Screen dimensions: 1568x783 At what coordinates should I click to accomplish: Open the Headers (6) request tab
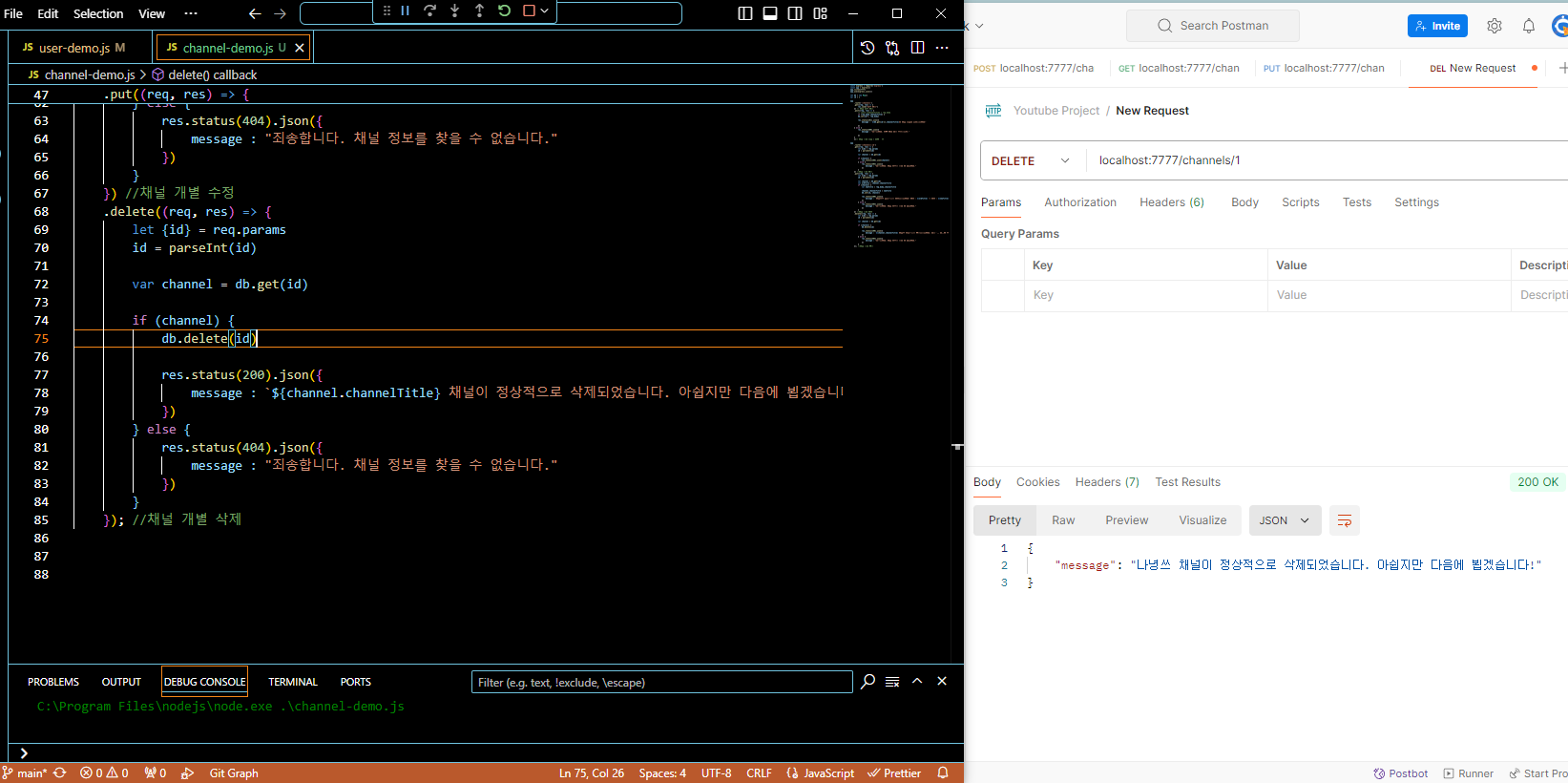(x=1172, y=202)
